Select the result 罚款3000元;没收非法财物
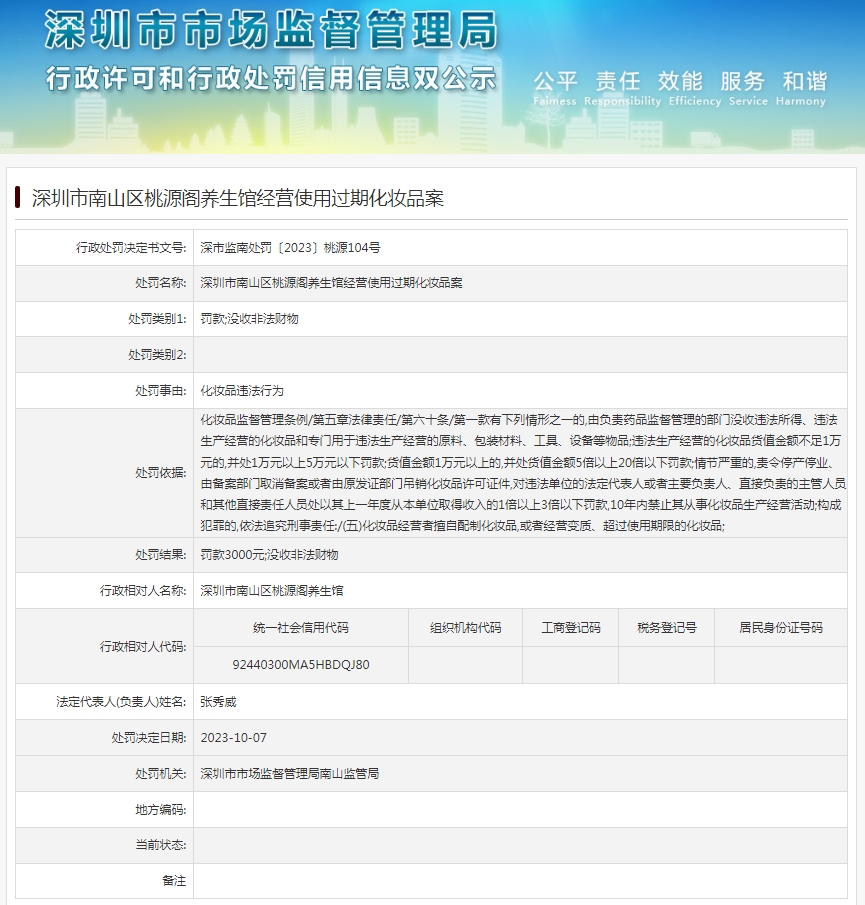This screenshot has height=905, width=865. tap(269, 555)
